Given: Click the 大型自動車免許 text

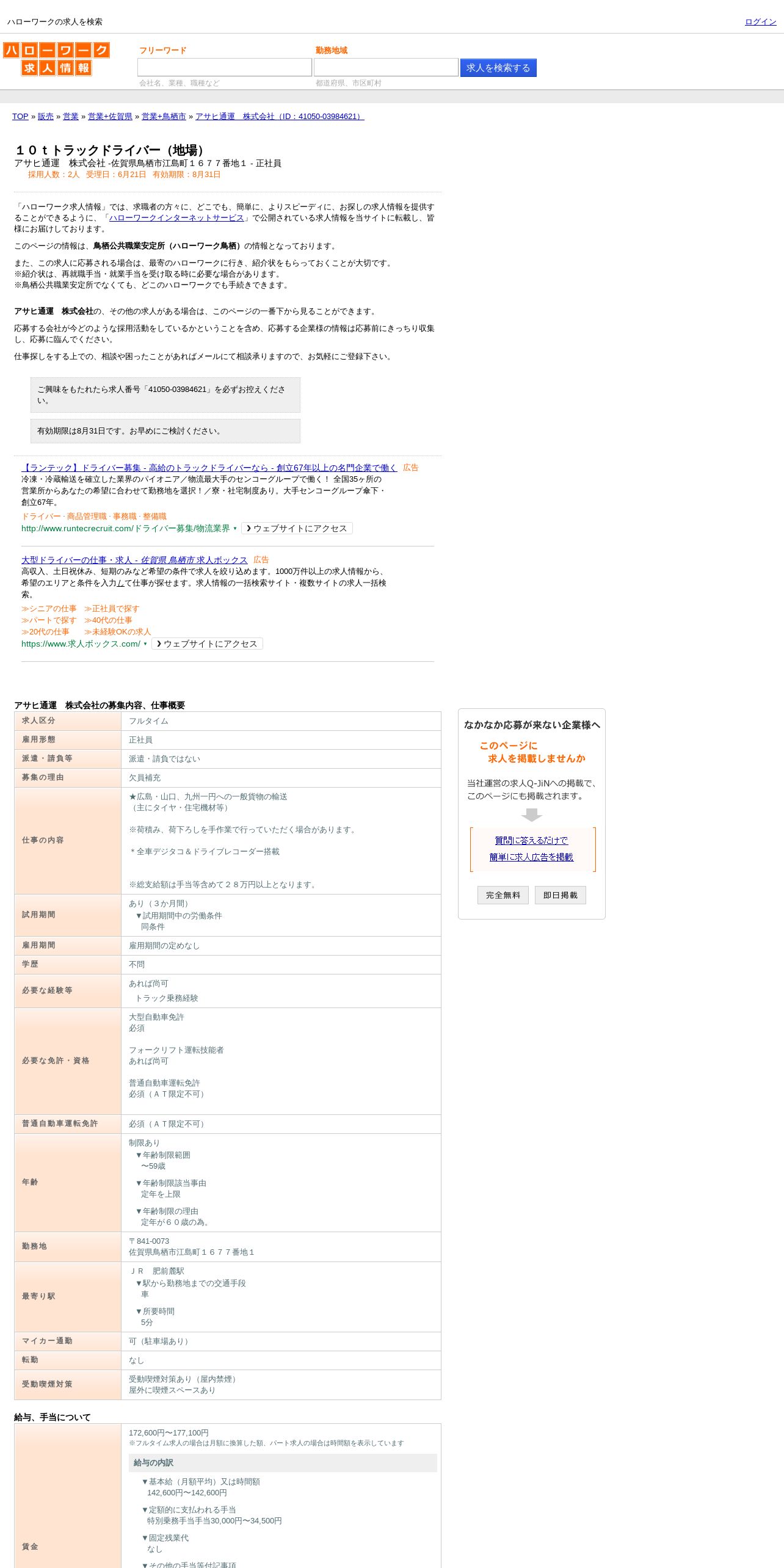Looking at the screenshot, I should click(156, 1017).
